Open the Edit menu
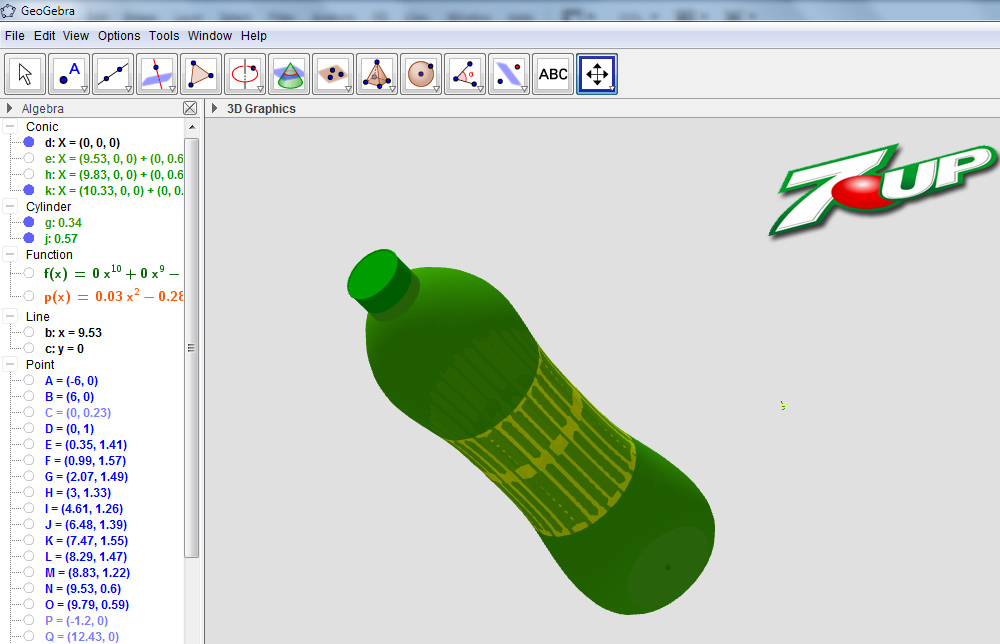 44,36
